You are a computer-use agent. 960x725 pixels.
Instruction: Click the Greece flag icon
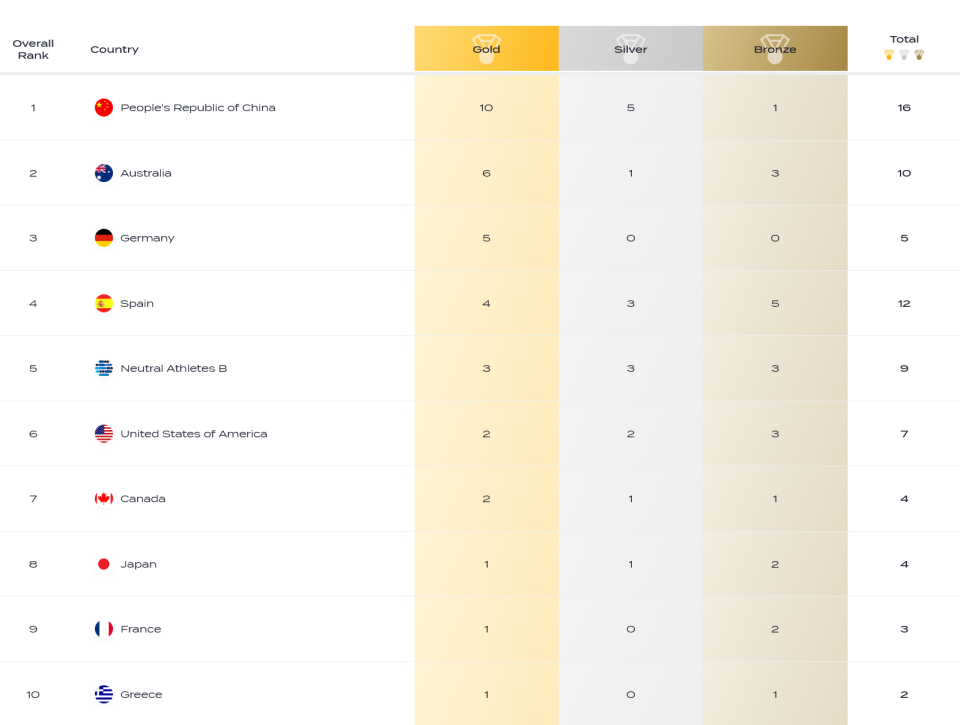point(103,694)
